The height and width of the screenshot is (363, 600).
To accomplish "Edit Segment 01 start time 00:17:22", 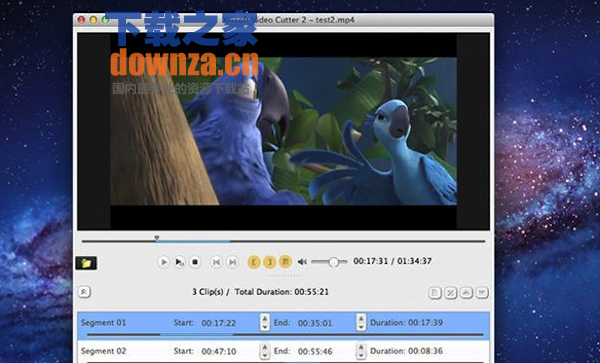I will (x=218, y=323).
